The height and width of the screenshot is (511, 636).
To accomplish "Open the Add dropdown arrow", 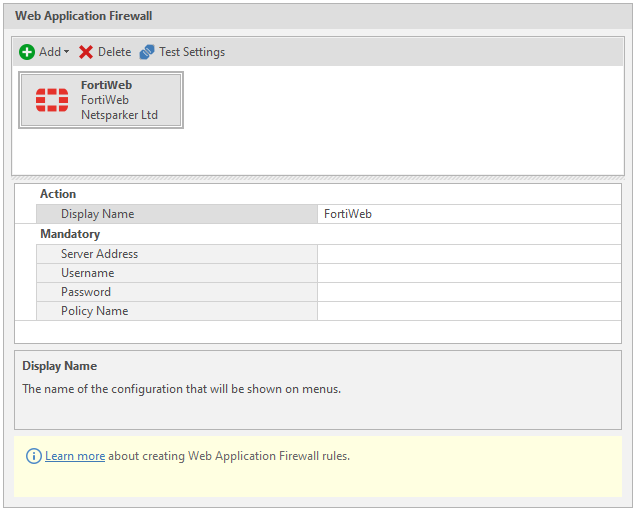I will 67,52.
